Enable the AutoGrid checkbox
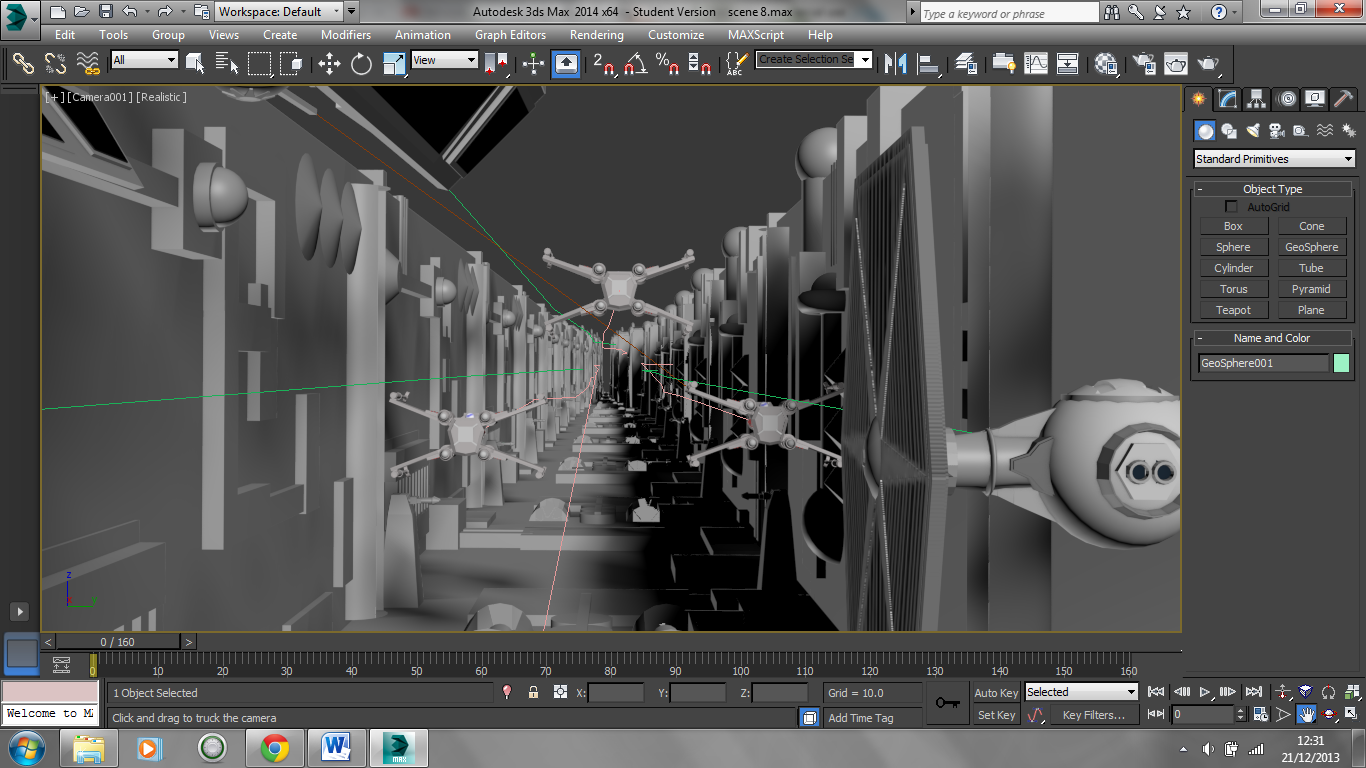The image size is (1366, 768). [1232, 206]
